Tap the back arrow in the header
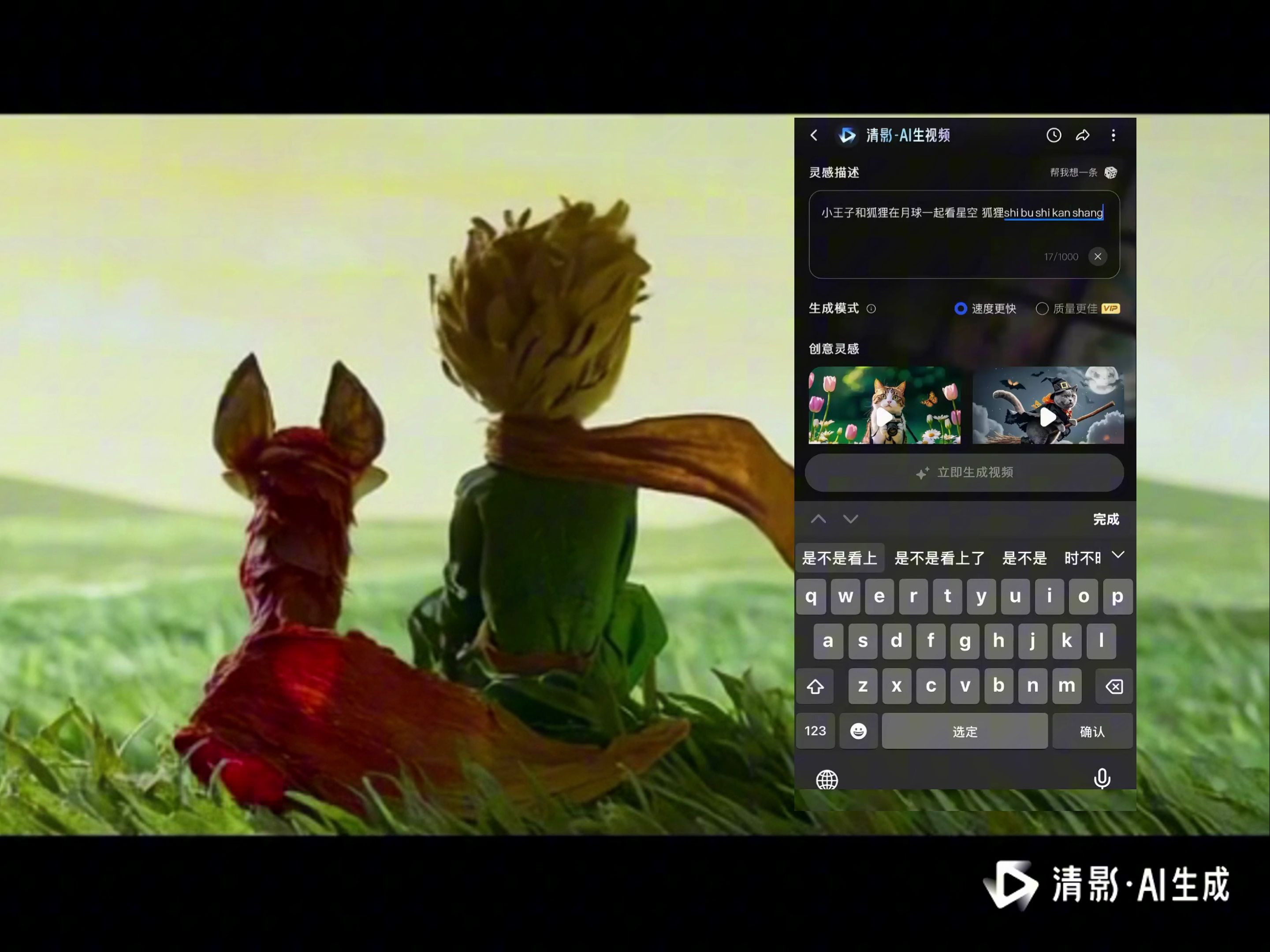 click(814, 135)
